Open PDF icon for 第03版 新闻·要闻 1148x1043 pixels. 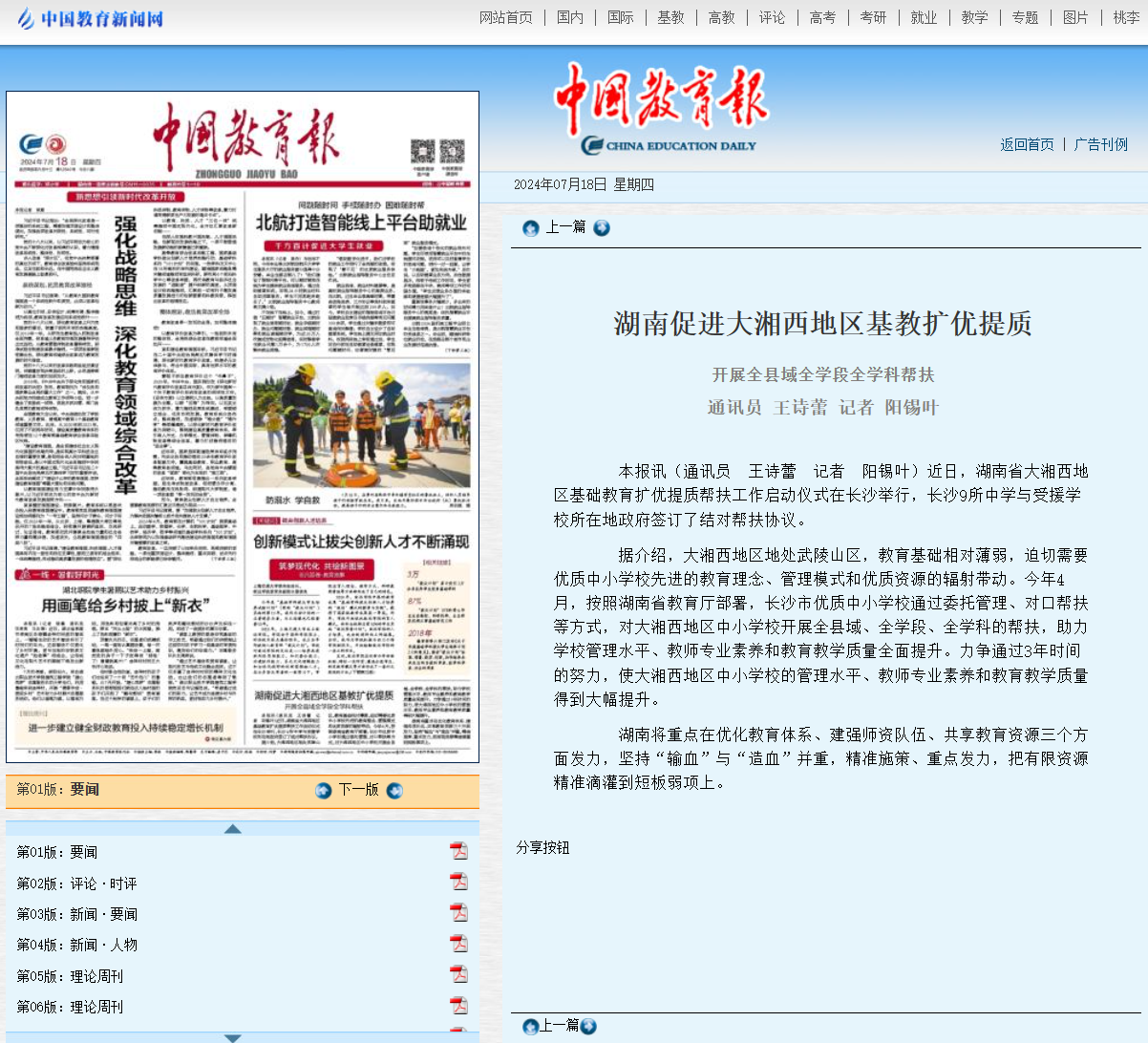(x=459, y=912)
